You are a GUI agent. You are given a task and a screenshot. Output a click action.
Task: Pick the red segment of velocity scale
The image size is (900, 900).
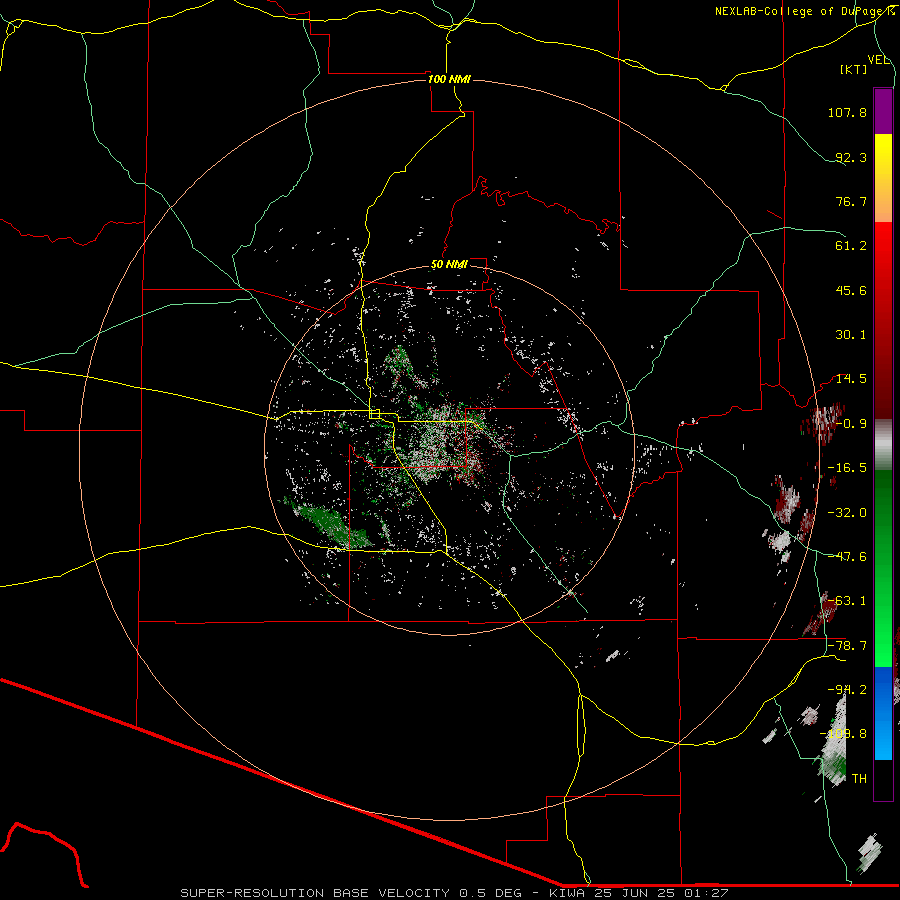883,320
